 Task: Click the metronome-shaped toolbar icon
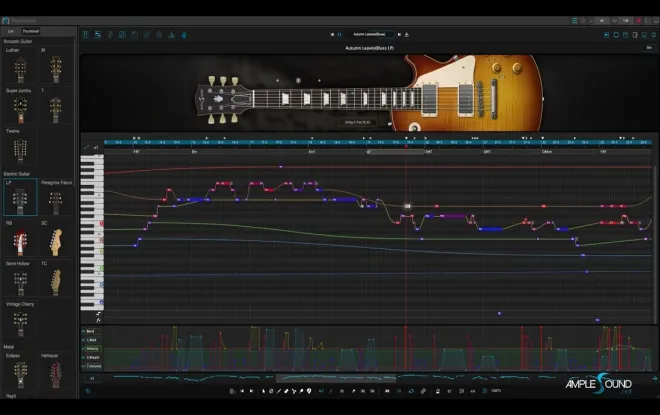coord(171,35)
